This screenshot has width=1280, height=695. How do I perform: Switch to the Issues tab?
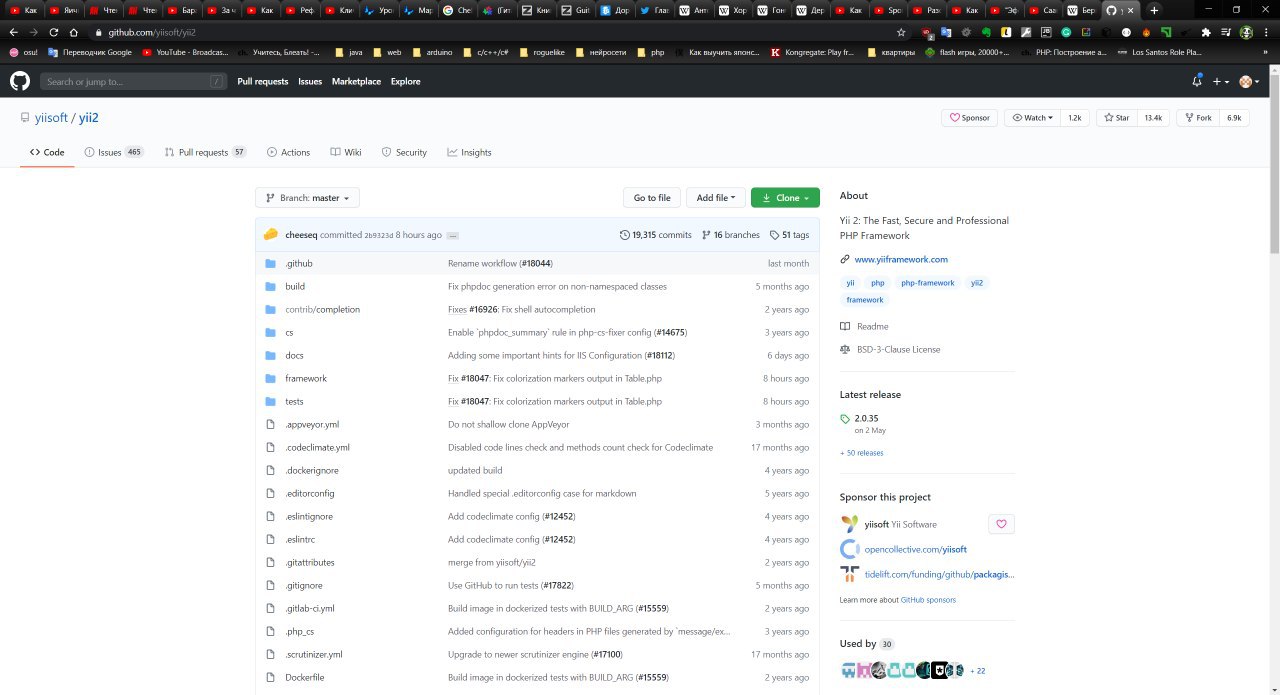click(x=114, y=152)
